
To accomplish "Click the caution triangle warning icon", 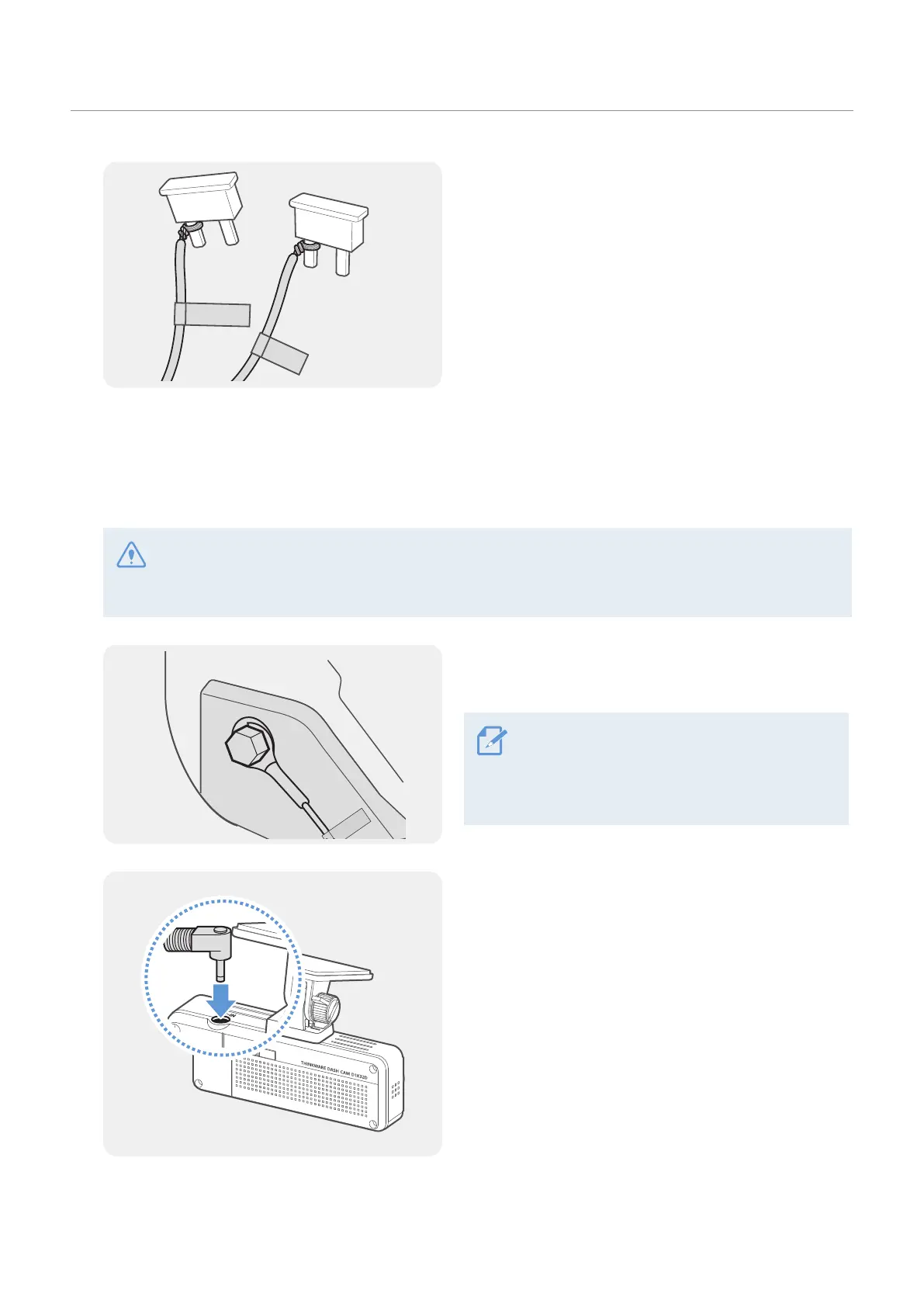I will pos(131,554).
